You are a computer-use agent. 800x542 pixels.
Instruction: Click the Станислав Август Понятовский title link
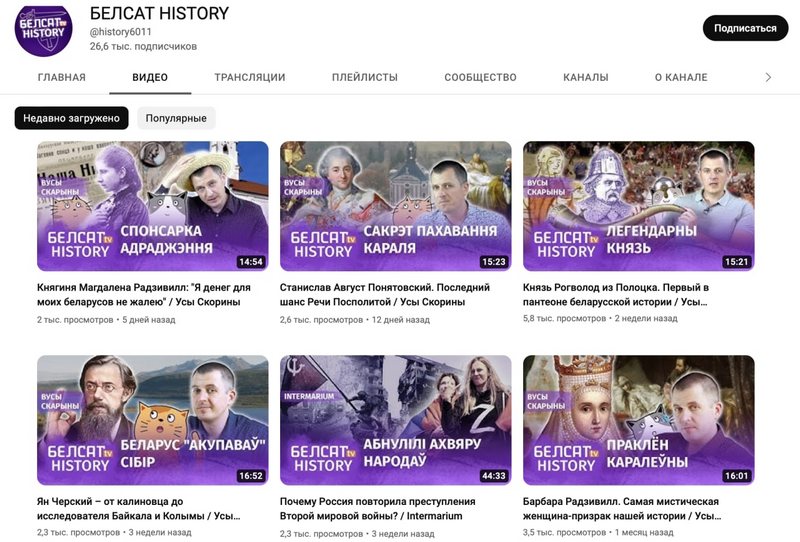point(387,294)
